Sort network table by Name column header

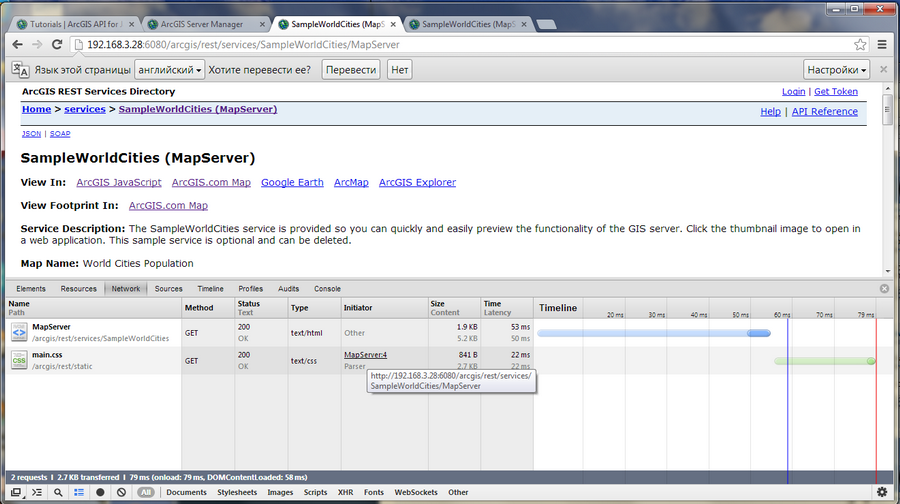[94, 308]
